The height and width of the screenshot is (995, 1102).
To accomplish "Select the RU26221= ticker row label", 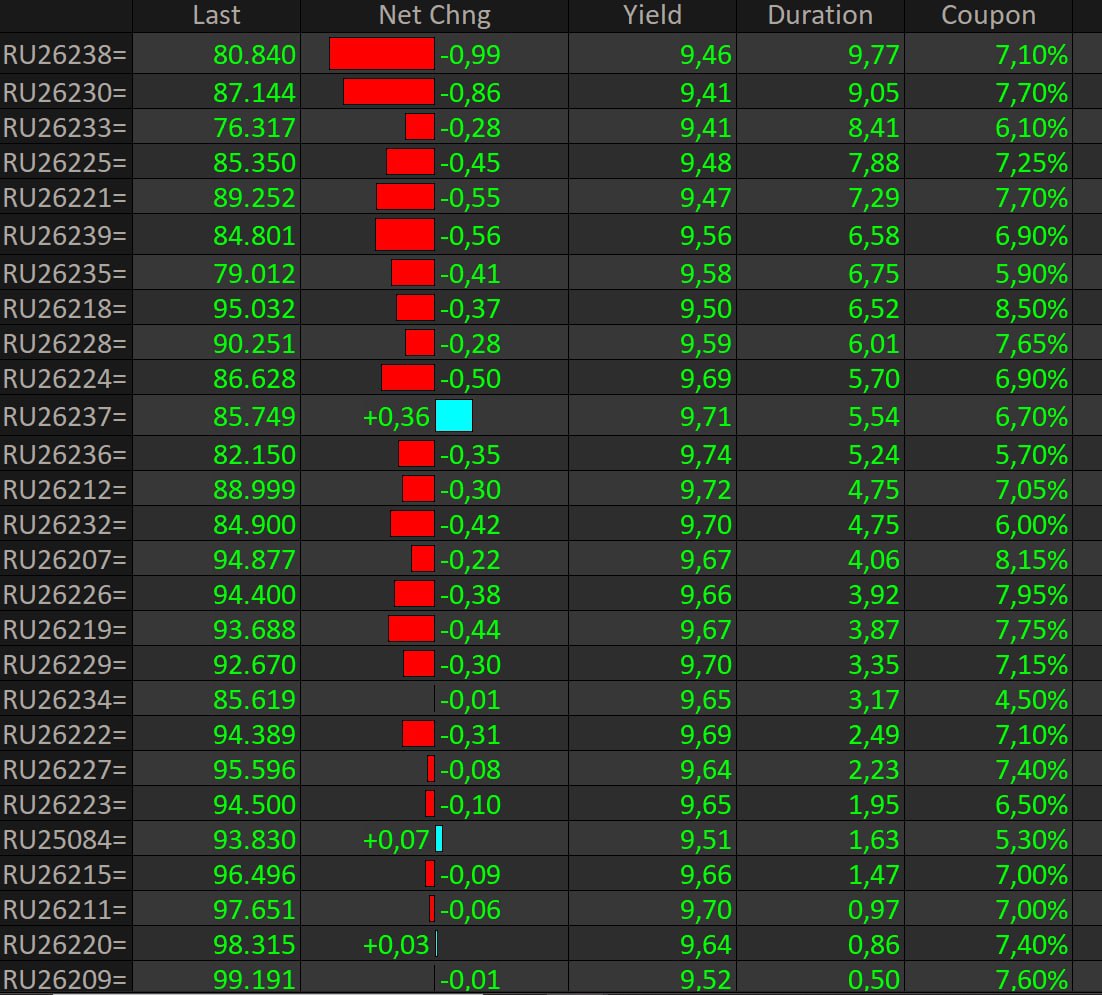I will pos(65,198).
